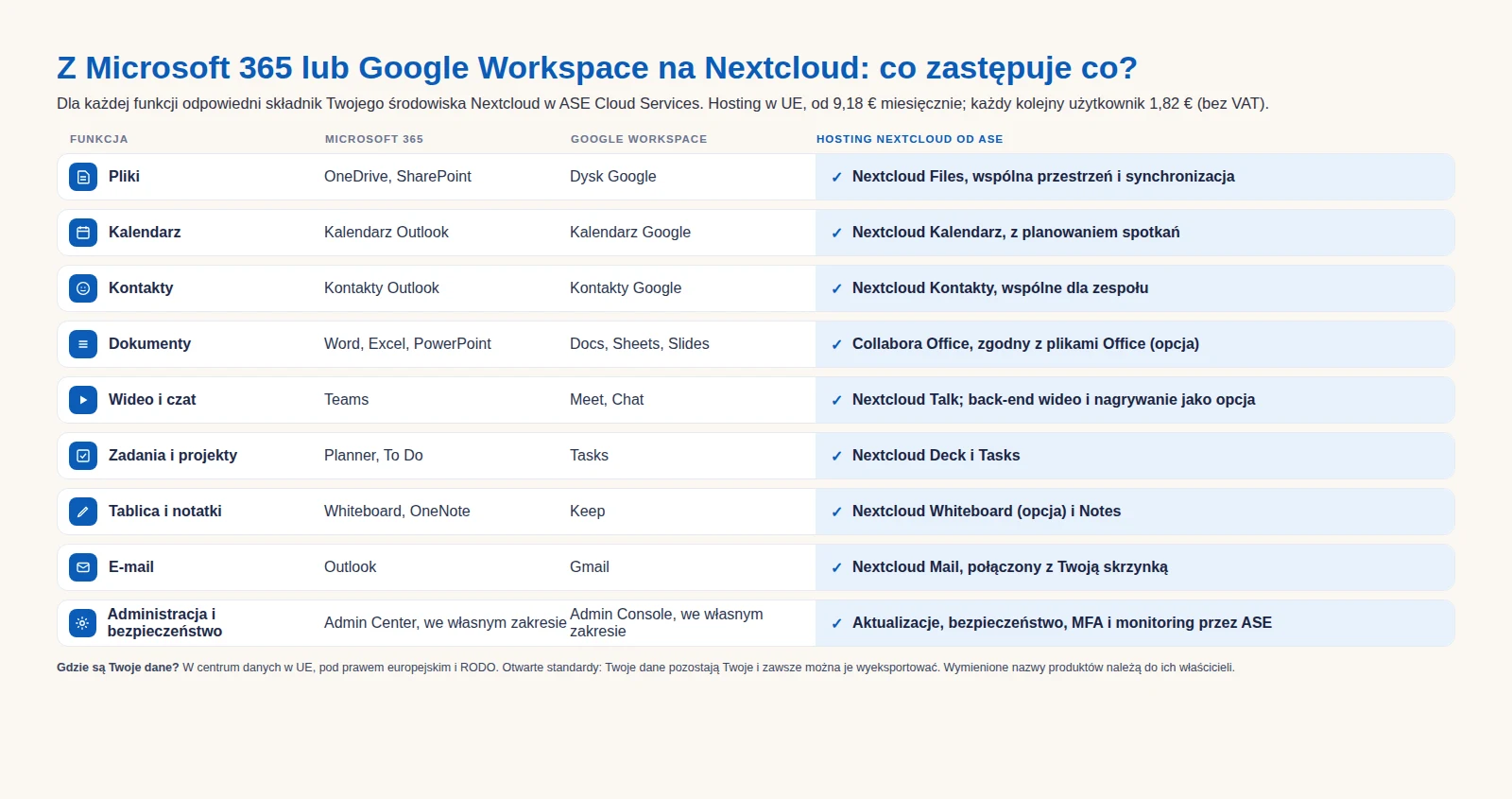Click the 'Meet, Chat' cell

tap(607, 400)
